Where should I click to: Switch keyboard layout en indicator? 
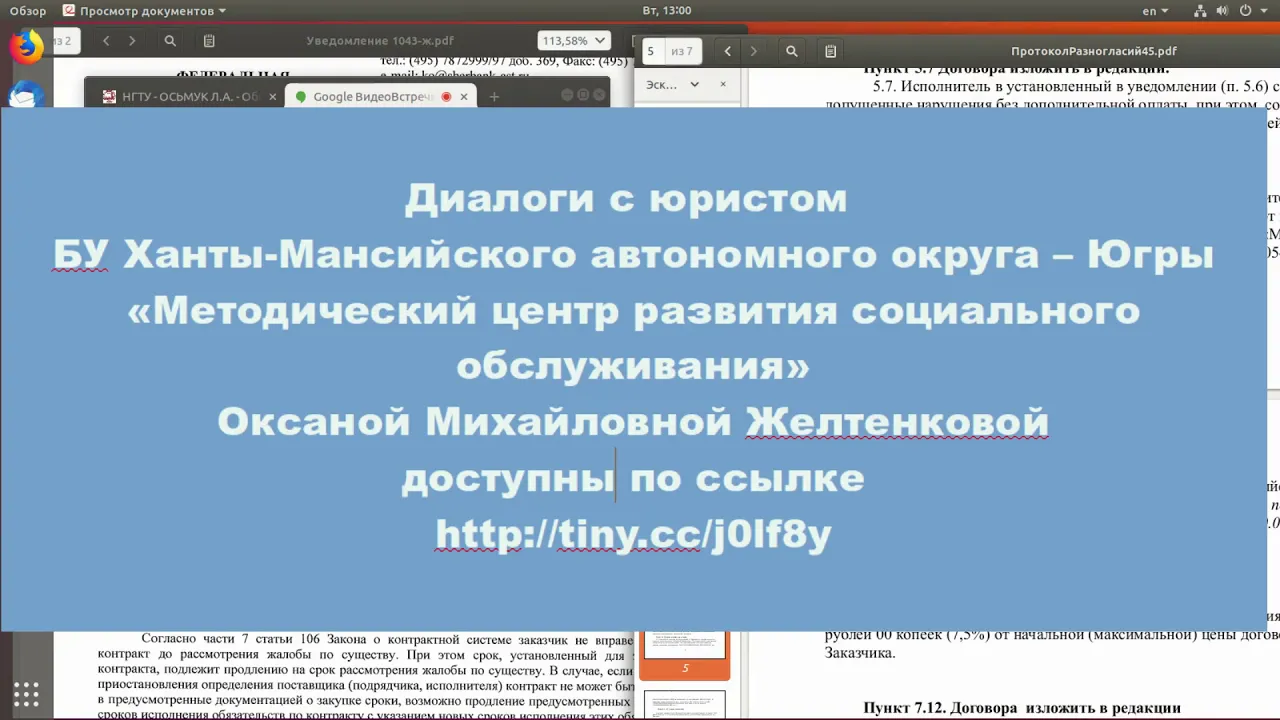(1154, 11)
